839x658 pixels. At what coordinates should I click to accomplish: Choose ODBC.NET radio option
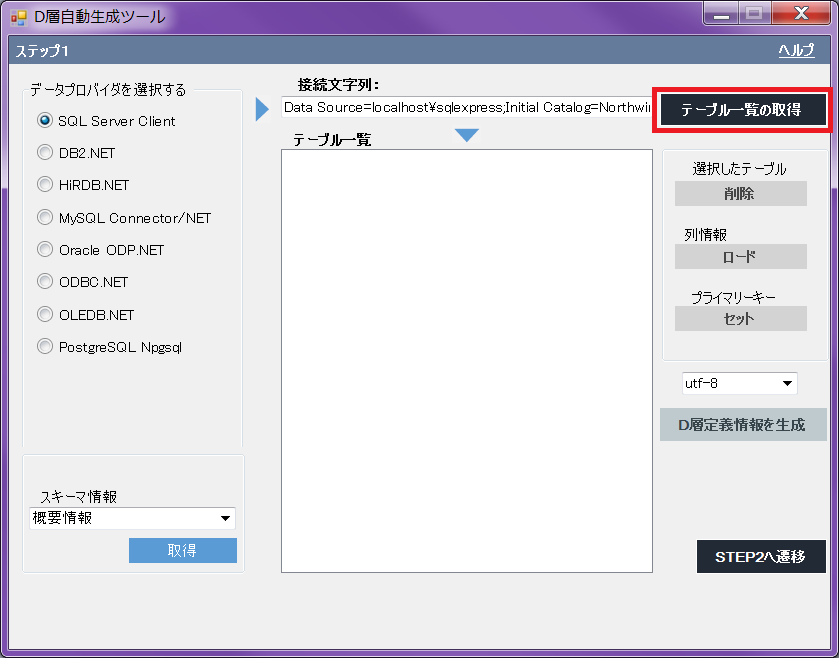(45, 282)
